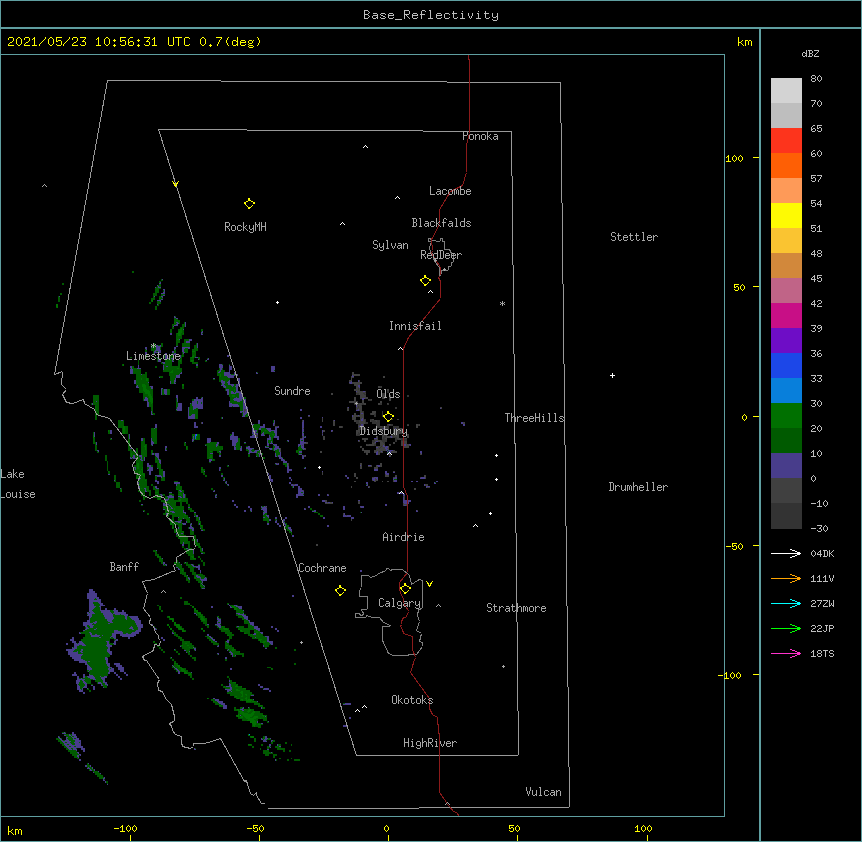Click the 22JP legend label
Screen dimensions: 862x842
822,628
